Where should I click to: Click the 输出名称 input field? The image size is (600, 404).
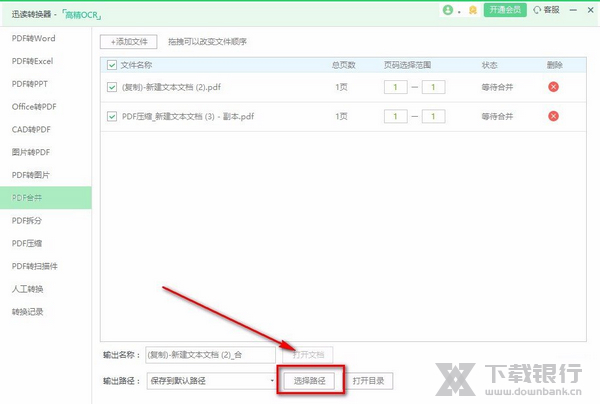pyautogui.click(x=210, y=355)
